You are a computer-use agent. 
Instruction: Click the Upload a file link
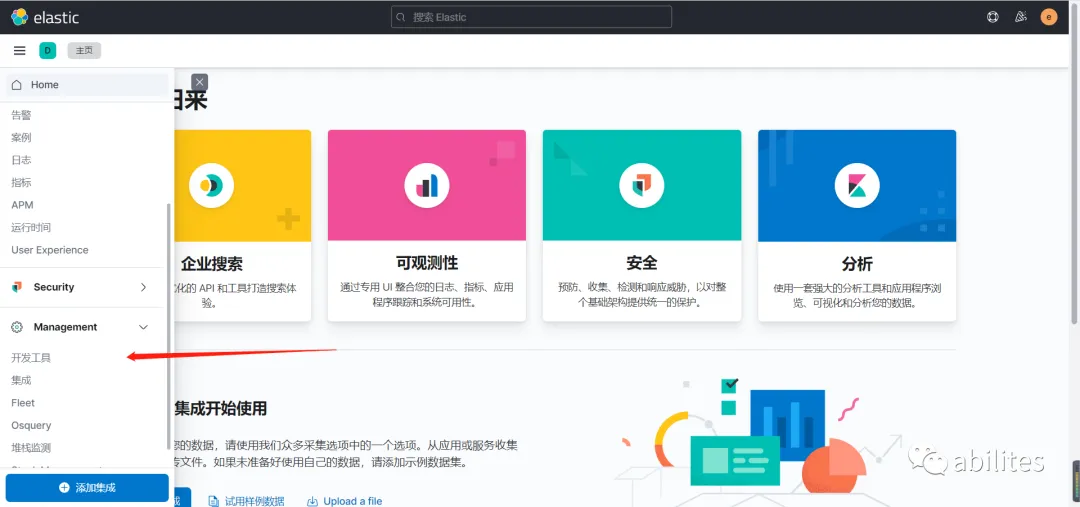tap(353, 501)
